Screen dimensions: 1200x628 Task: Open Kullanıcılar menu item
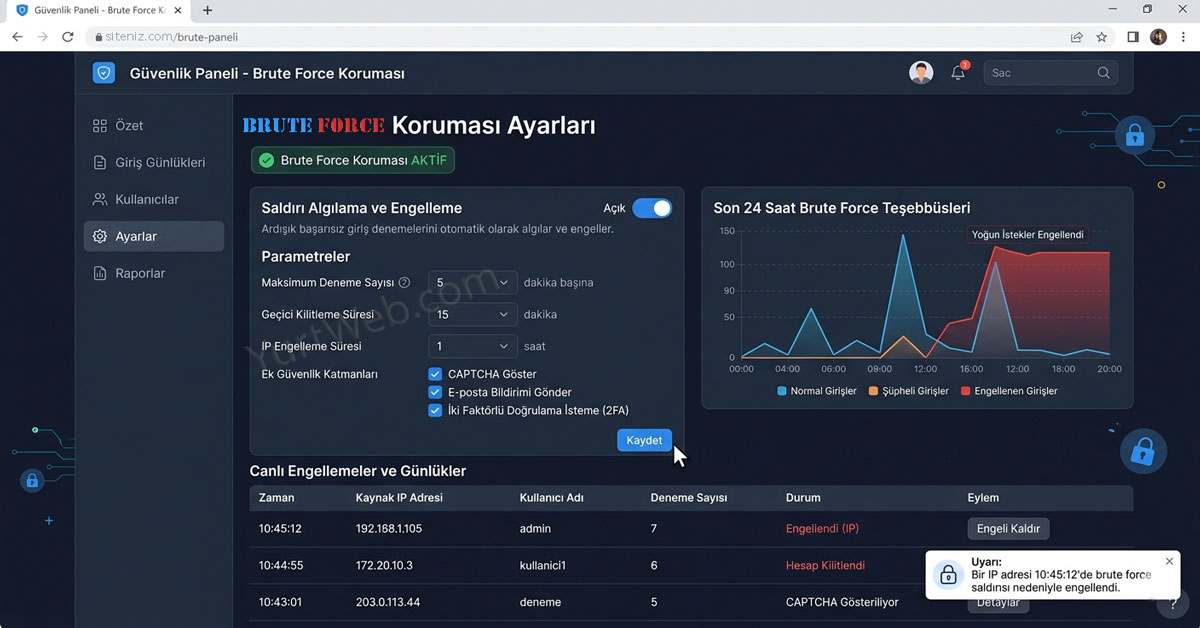154,200
